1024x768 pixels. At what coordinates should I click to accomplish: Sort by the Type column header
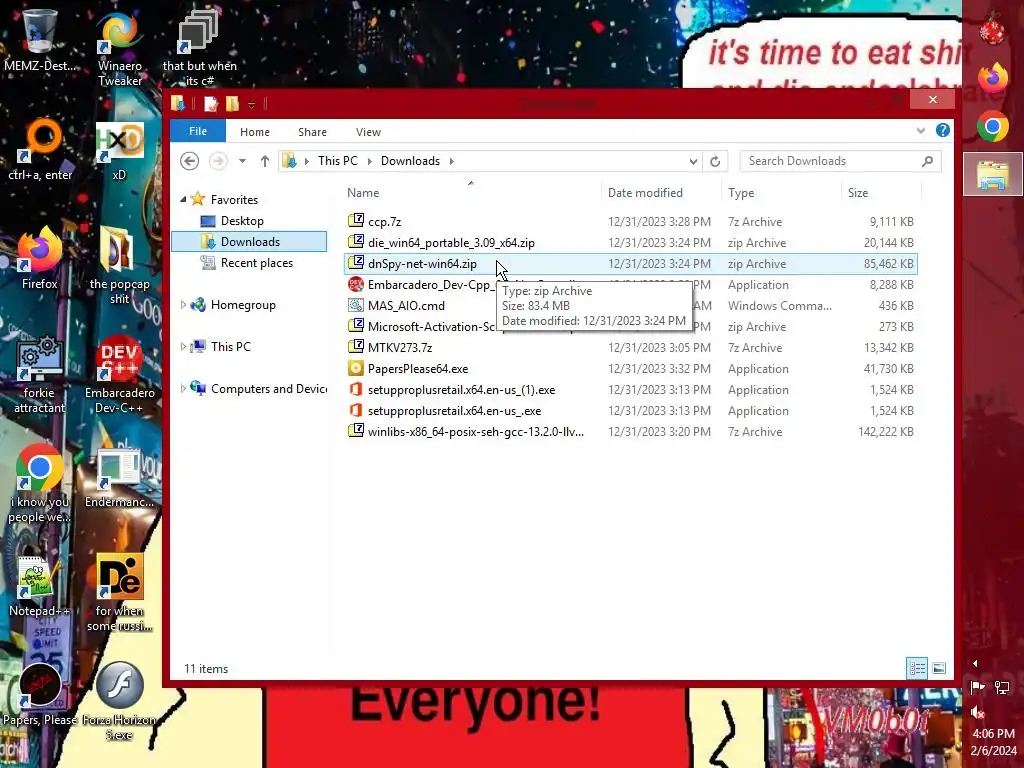(782, 193)
